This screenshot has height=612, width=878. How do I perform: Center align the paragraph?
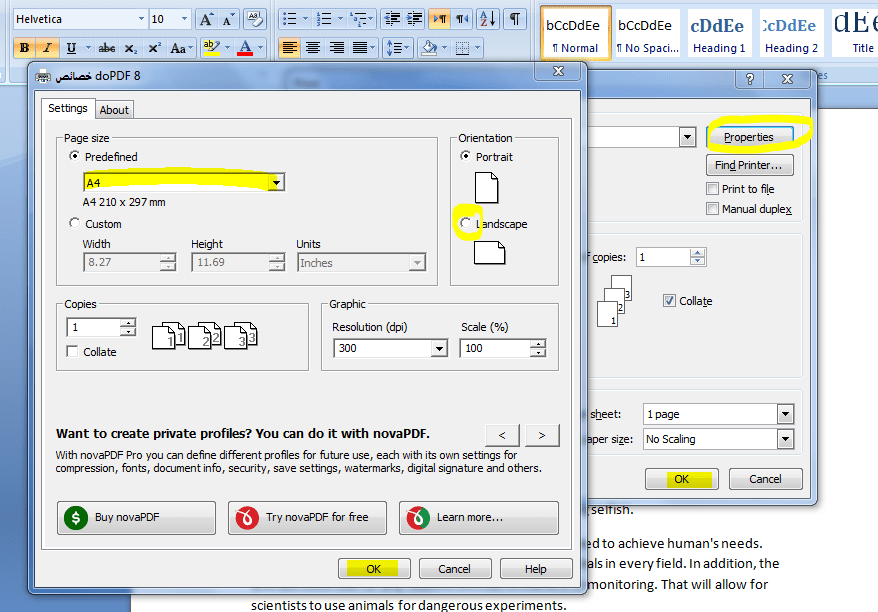pyautogui.click(x=313, y=48)
